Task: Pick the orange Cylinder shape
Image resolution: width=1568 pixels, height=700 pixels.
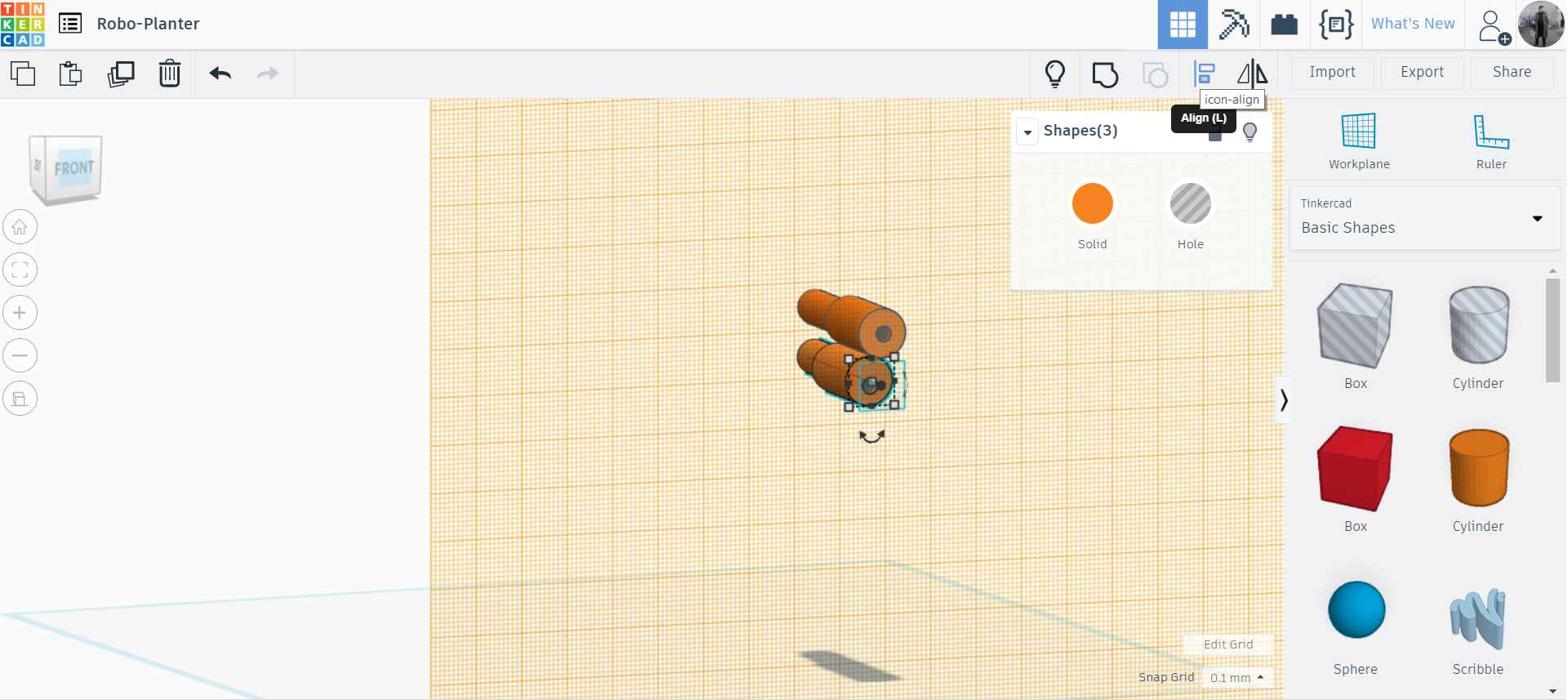Action: pos(1479,468)
